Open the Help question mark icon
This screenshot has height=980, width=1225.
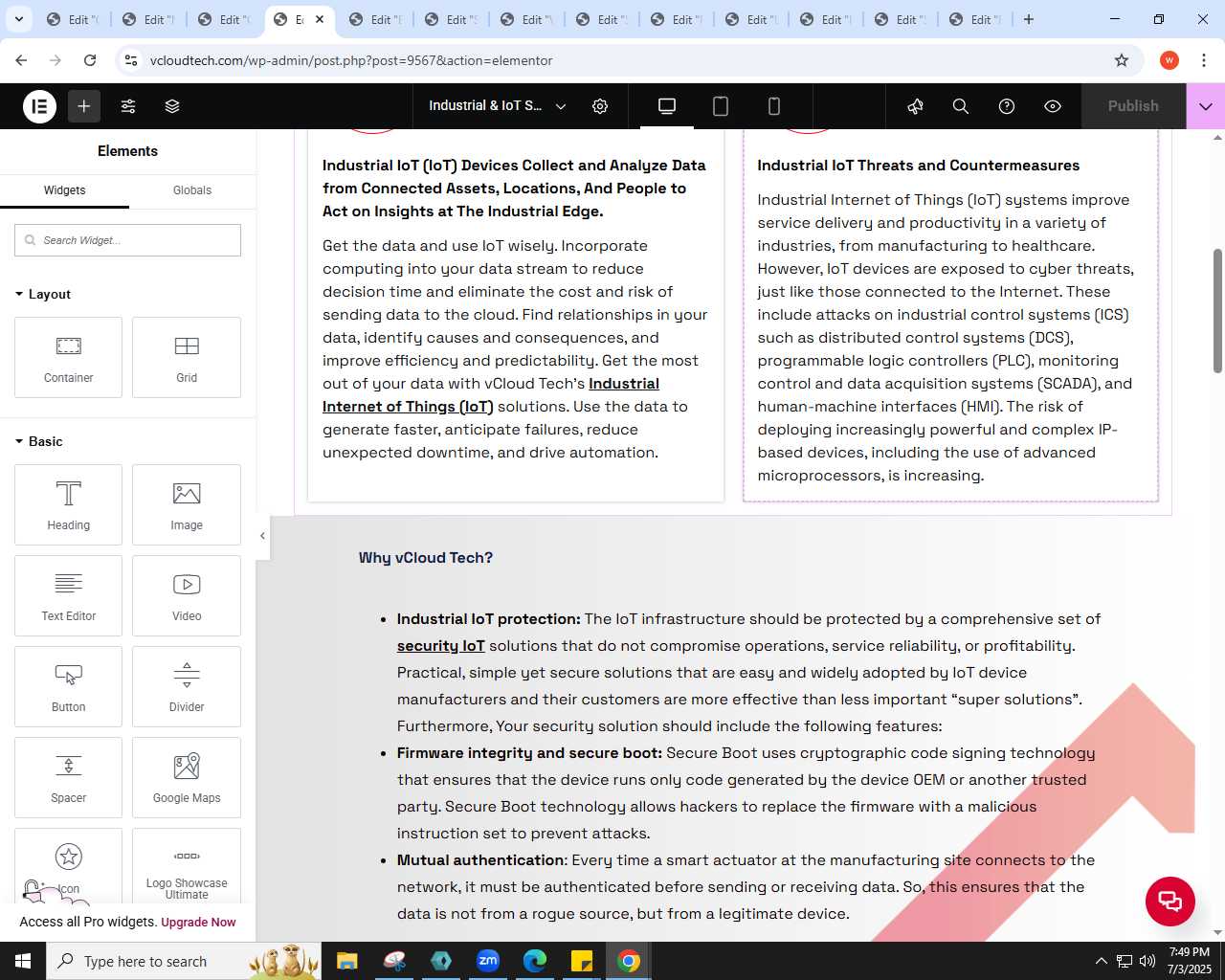coord(1007,106)
